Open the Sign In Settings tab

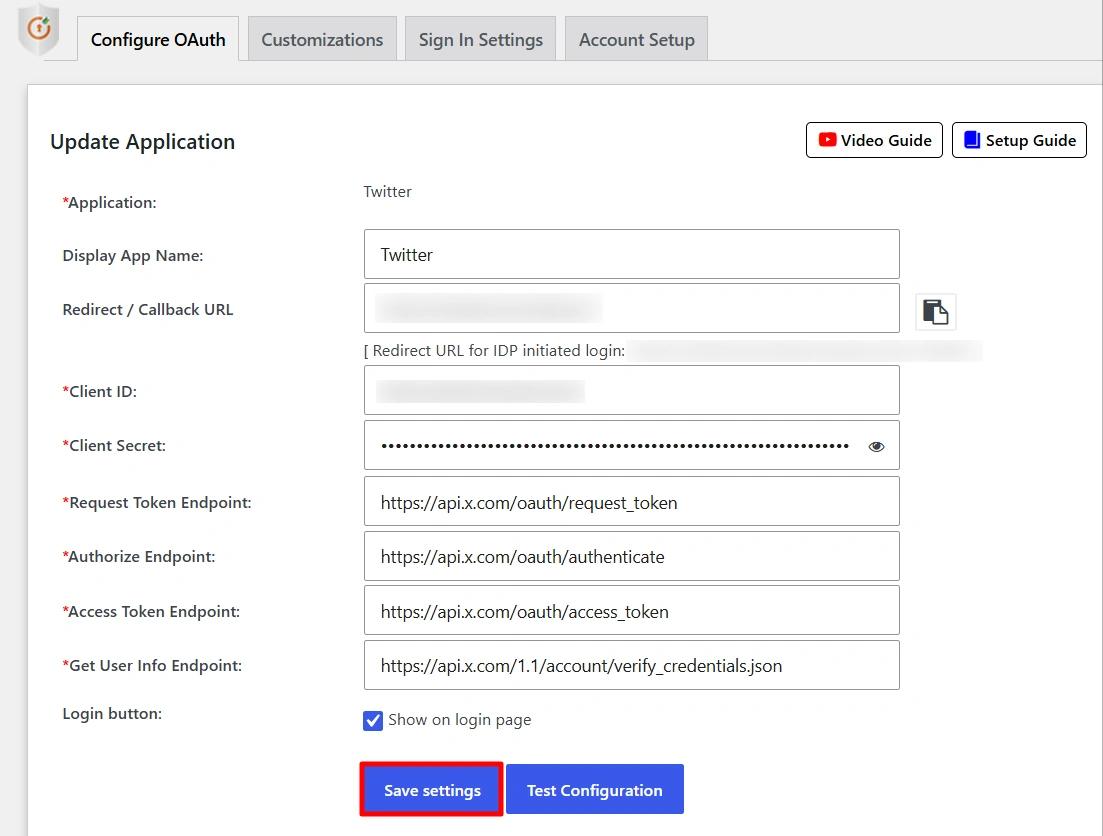pyautogui.click(x=480, y=39)
